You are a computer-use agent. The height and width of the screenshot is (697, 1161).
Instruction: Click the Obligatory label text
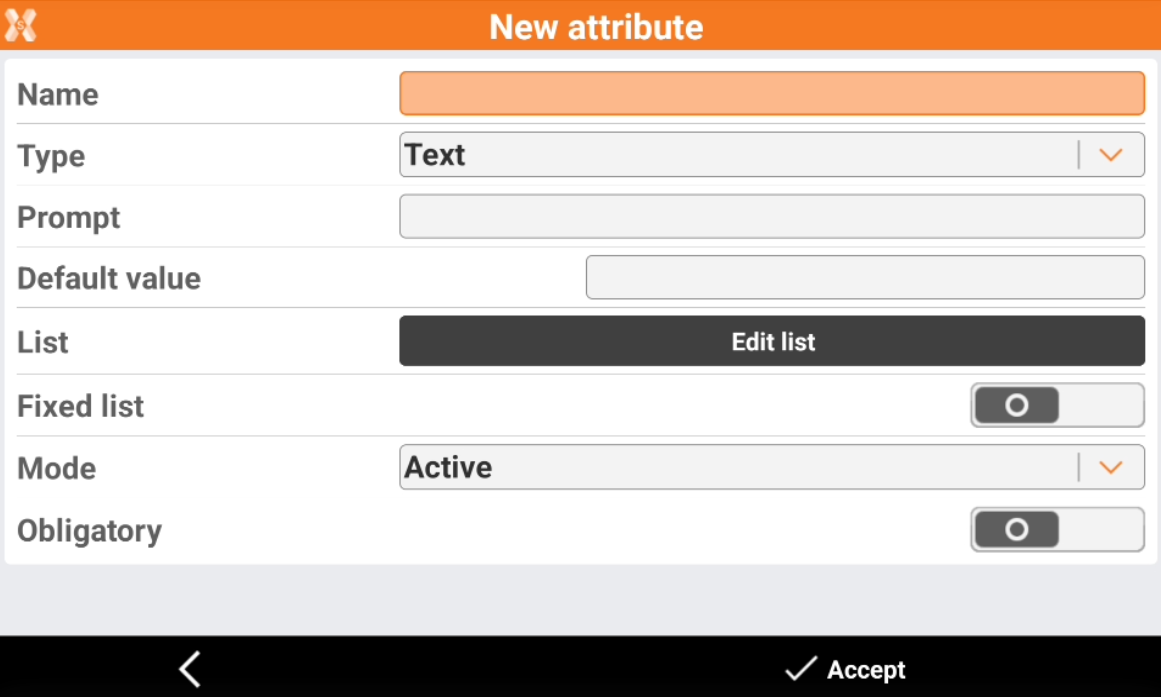click(89, 531)
